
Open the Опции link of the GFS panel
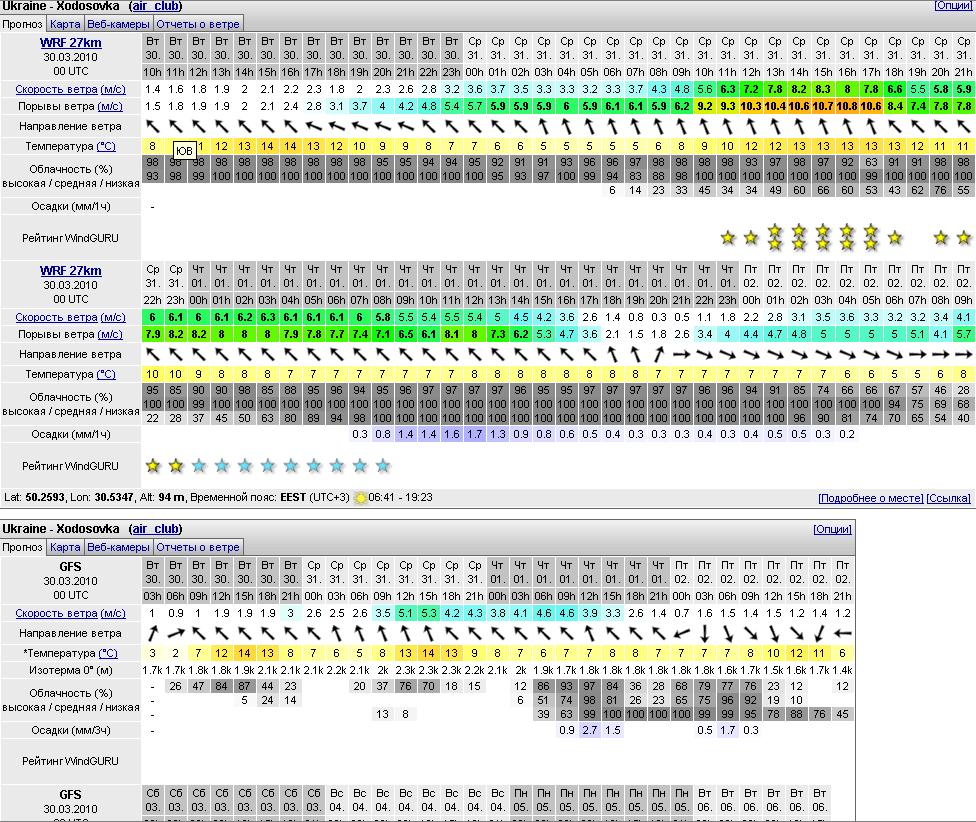click(x=832, y=529)
